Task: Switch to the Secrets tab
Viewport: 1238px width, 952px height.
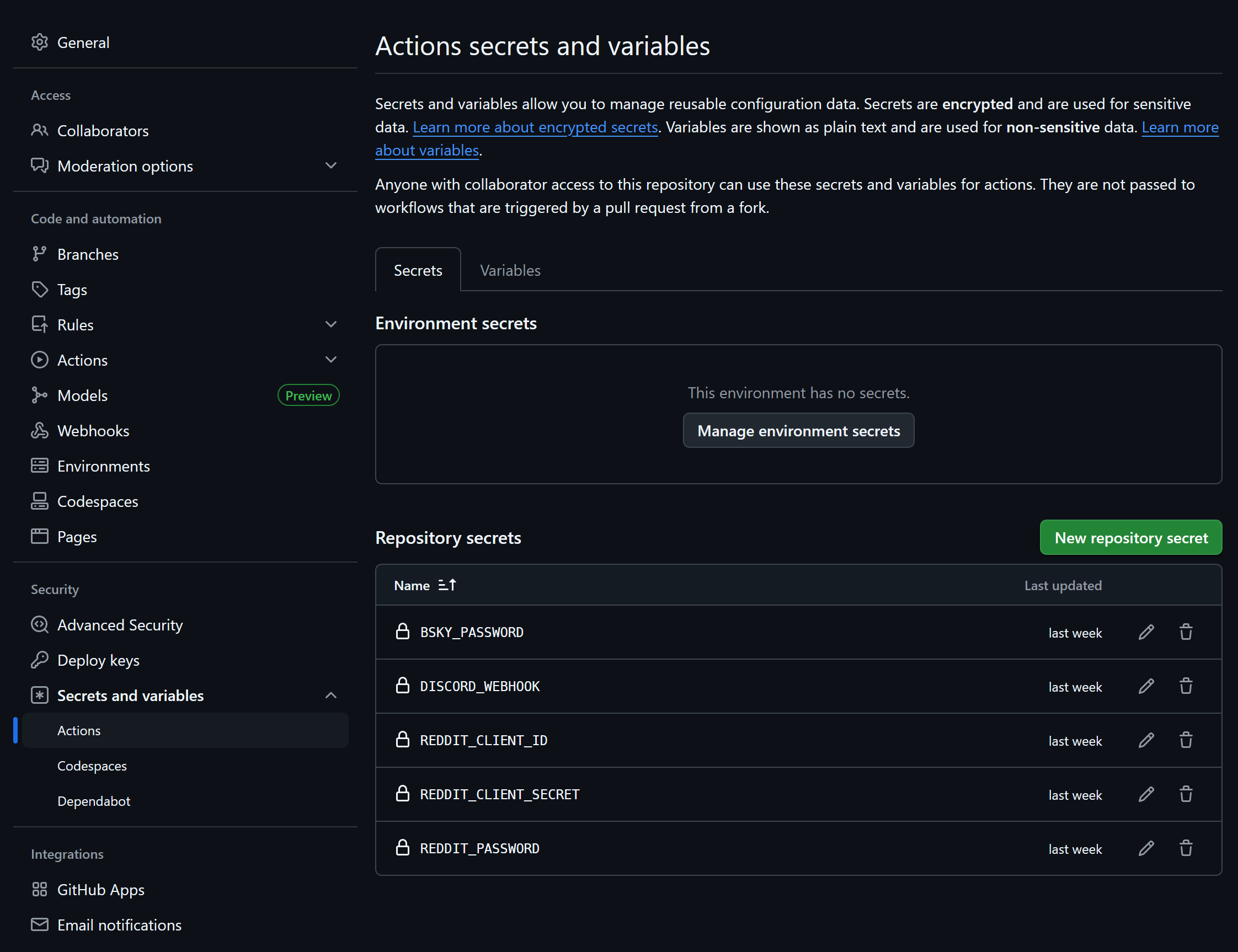Action: click(418, 270)
